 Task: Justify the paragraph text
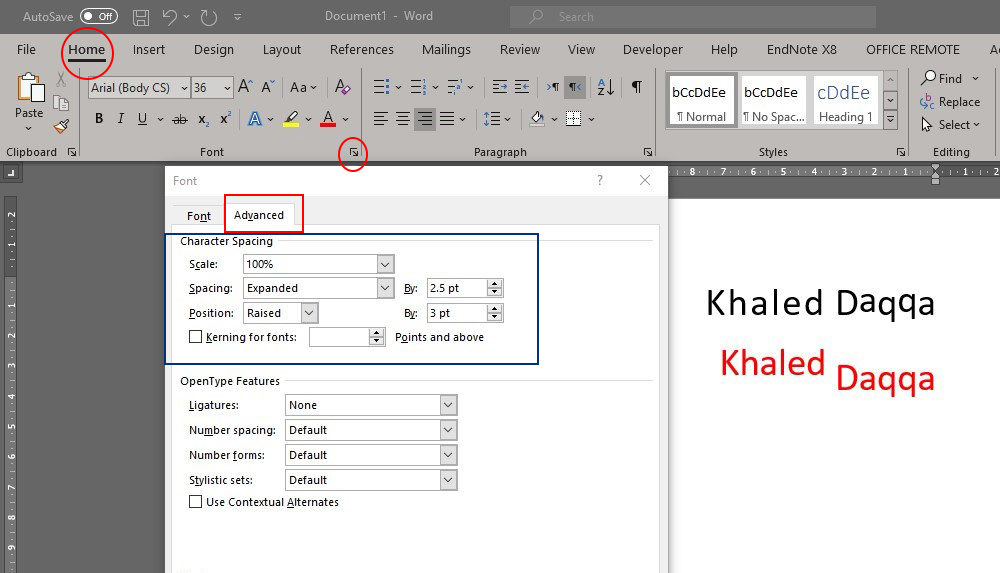click(447, 119)
